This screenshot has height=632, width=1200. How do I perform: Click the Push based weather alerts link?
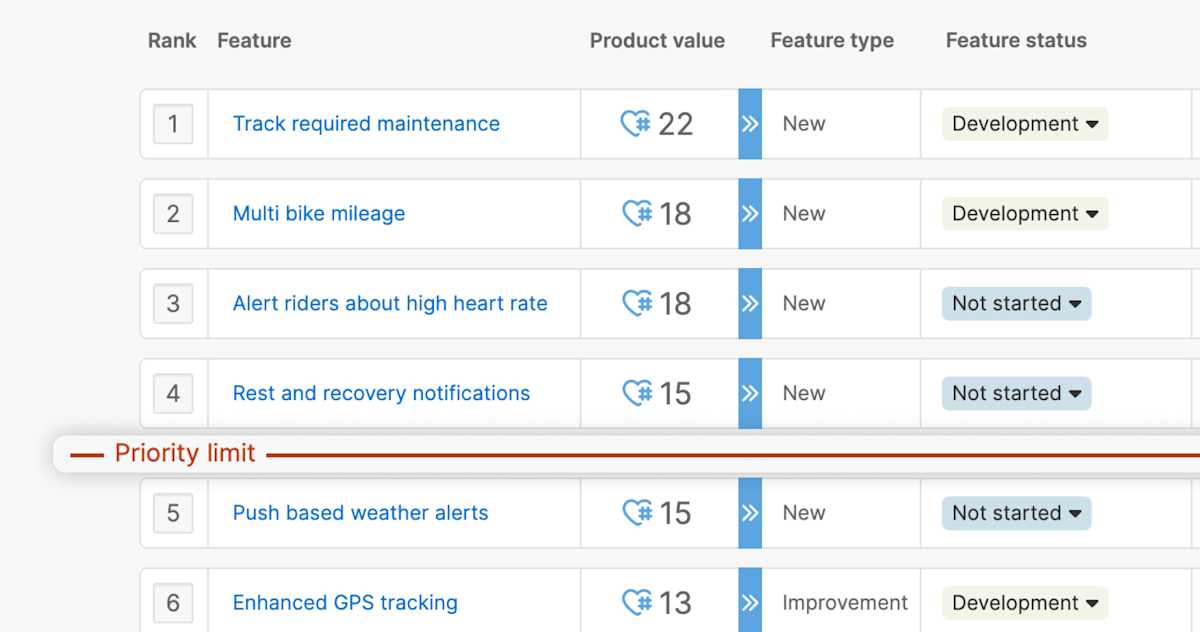[x=360, y=512]
